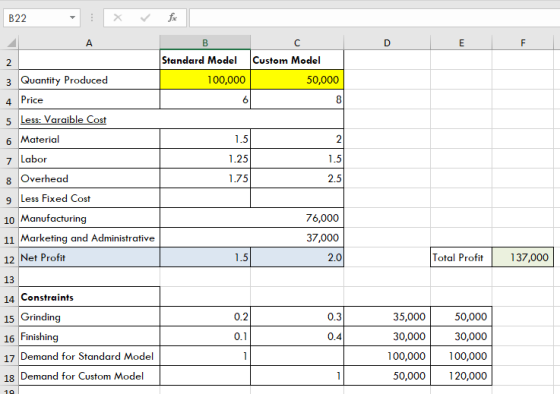
Task: Click the Cancel X icon in formula bar
Action: 118,18
